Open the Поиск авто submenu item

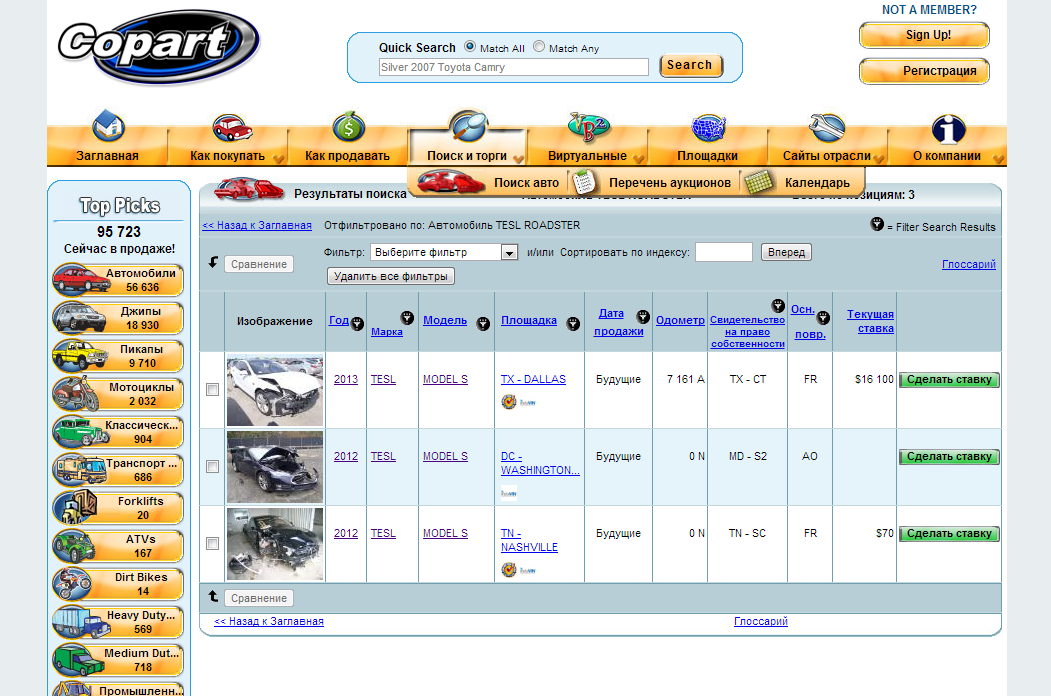click(489, 182)
